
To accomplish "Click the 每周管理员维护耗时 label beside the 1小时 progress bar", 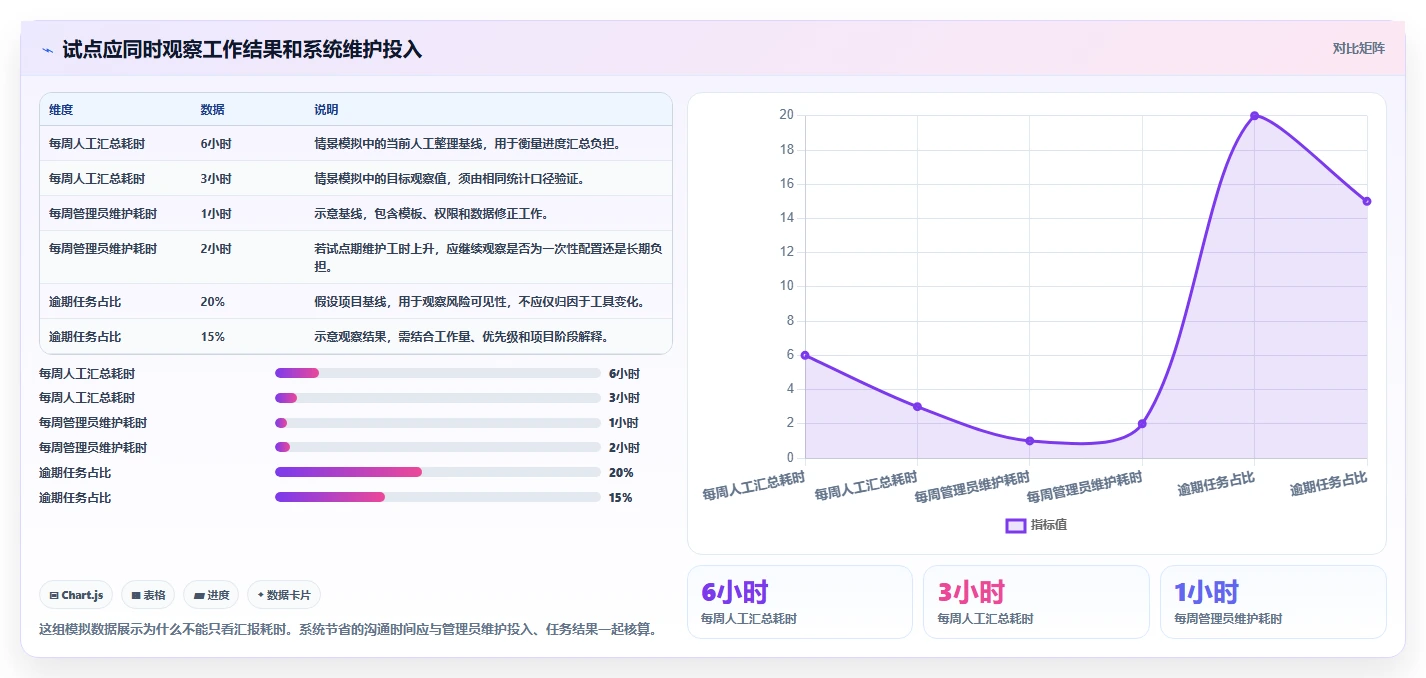I will click(x=93, y=423).
